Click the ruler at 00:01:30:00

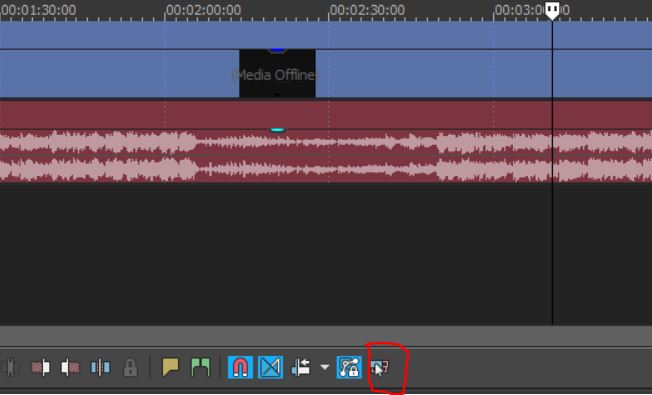click(39, 10)
